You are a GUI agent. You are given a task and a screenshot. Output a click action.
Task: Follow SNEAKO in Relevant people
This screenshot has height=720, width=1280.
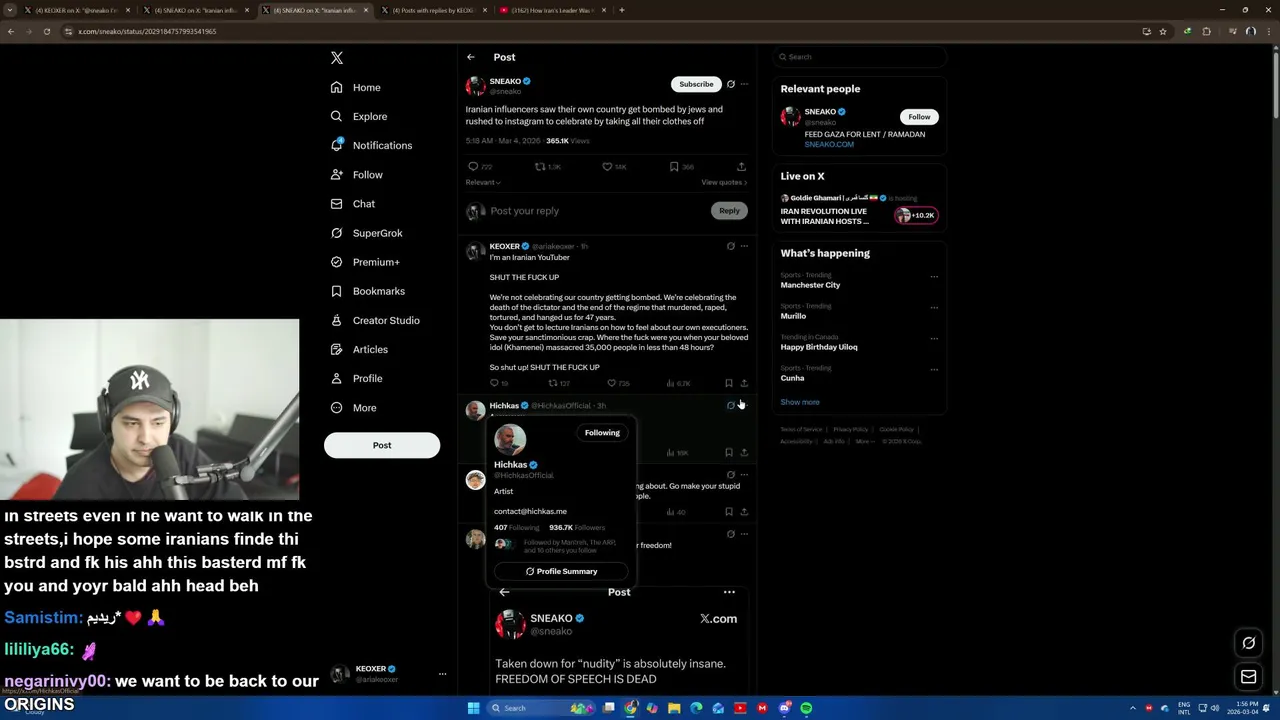[919, 117]
